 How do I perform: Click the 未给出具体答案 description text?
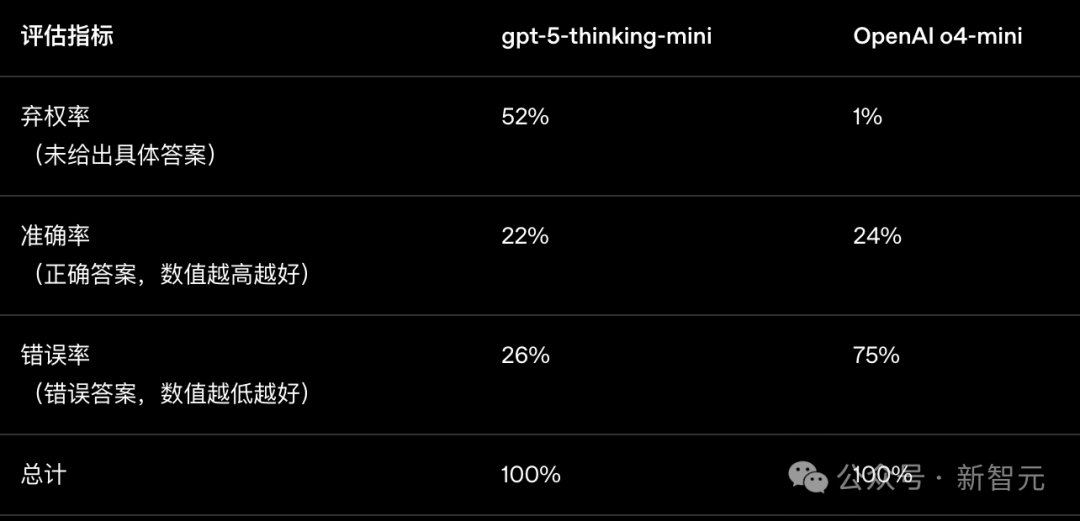pos(125,155)
